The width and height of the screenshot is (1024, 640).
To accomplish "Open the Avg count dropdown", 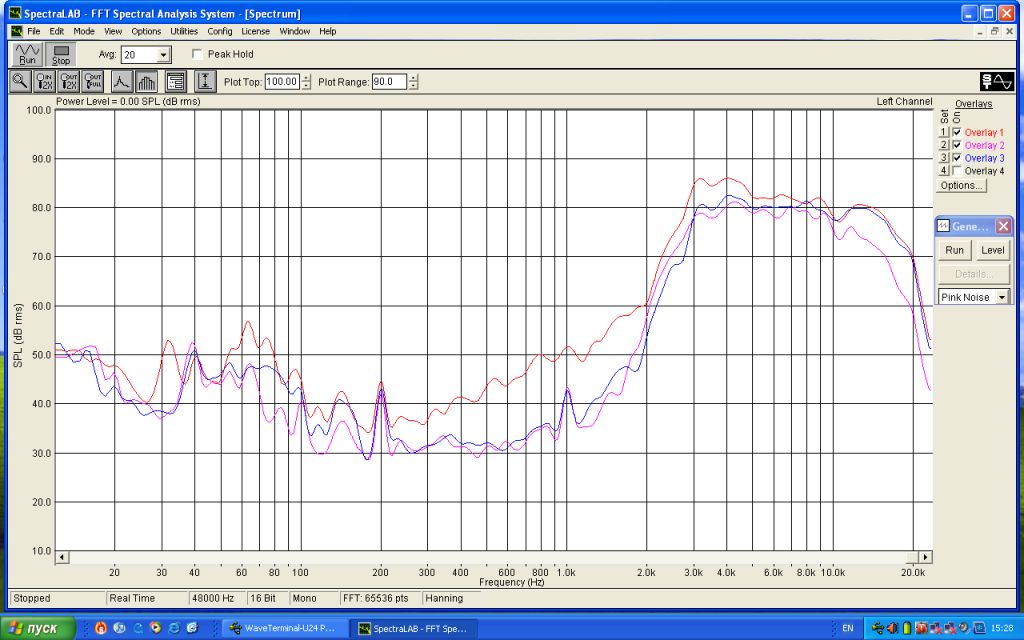I will pos(164,55).
